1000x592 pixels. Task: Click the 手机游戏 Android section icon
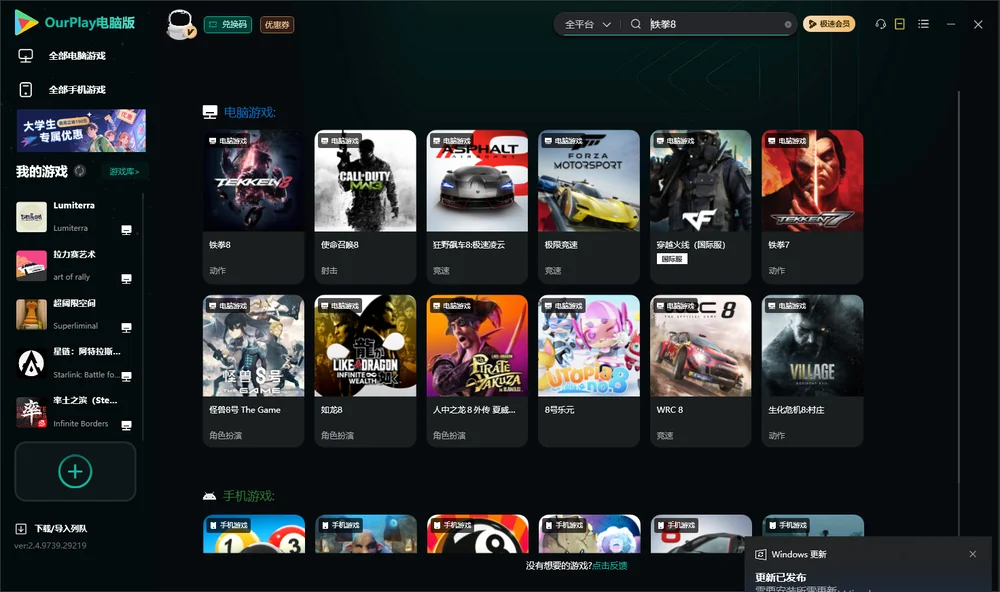pos(209,496)
